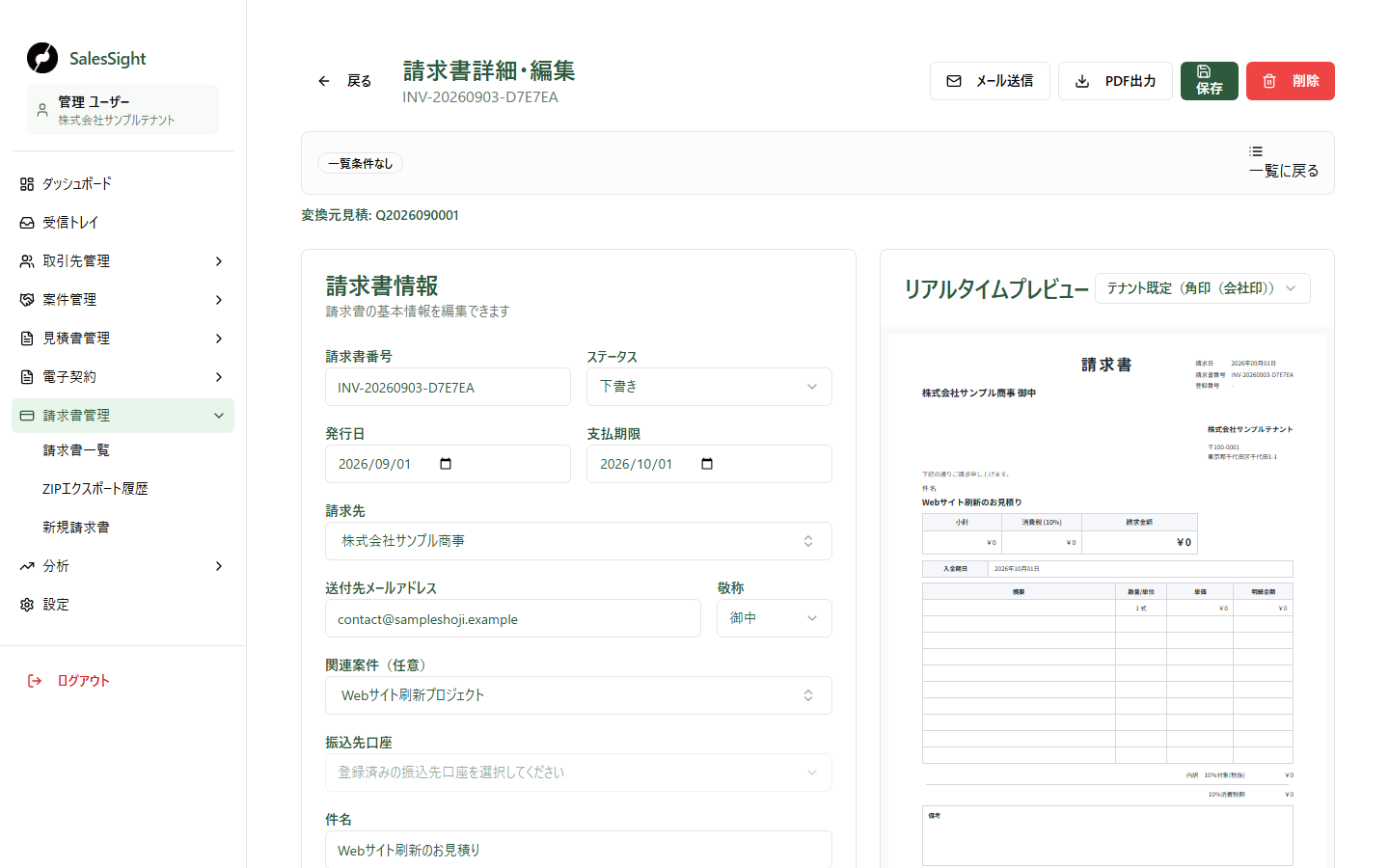
Task: Click the download icon on PDF出力
Action: click(1082, 81)
